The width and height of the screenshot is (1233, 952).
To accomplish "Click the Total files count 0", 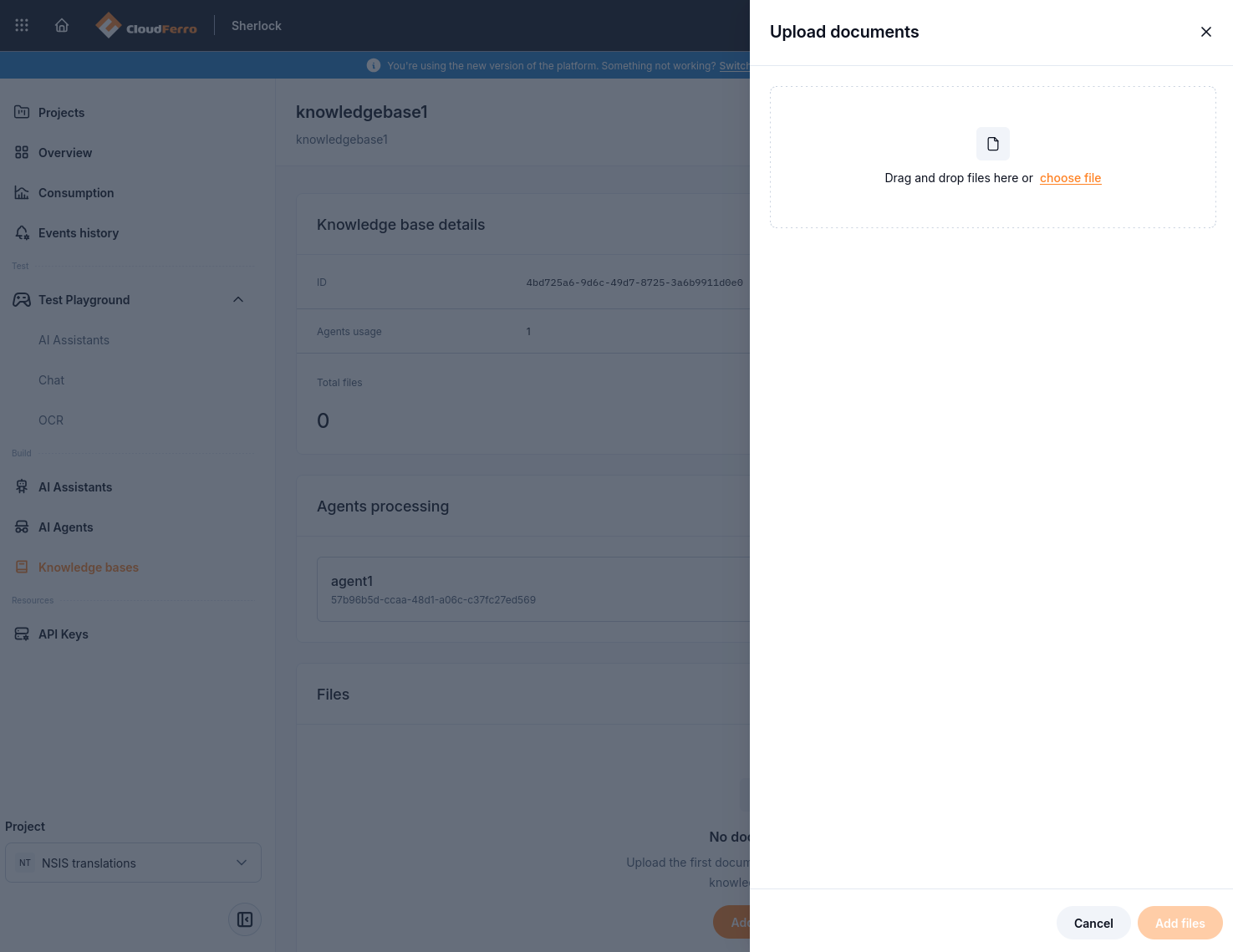I will pos(323,420).
